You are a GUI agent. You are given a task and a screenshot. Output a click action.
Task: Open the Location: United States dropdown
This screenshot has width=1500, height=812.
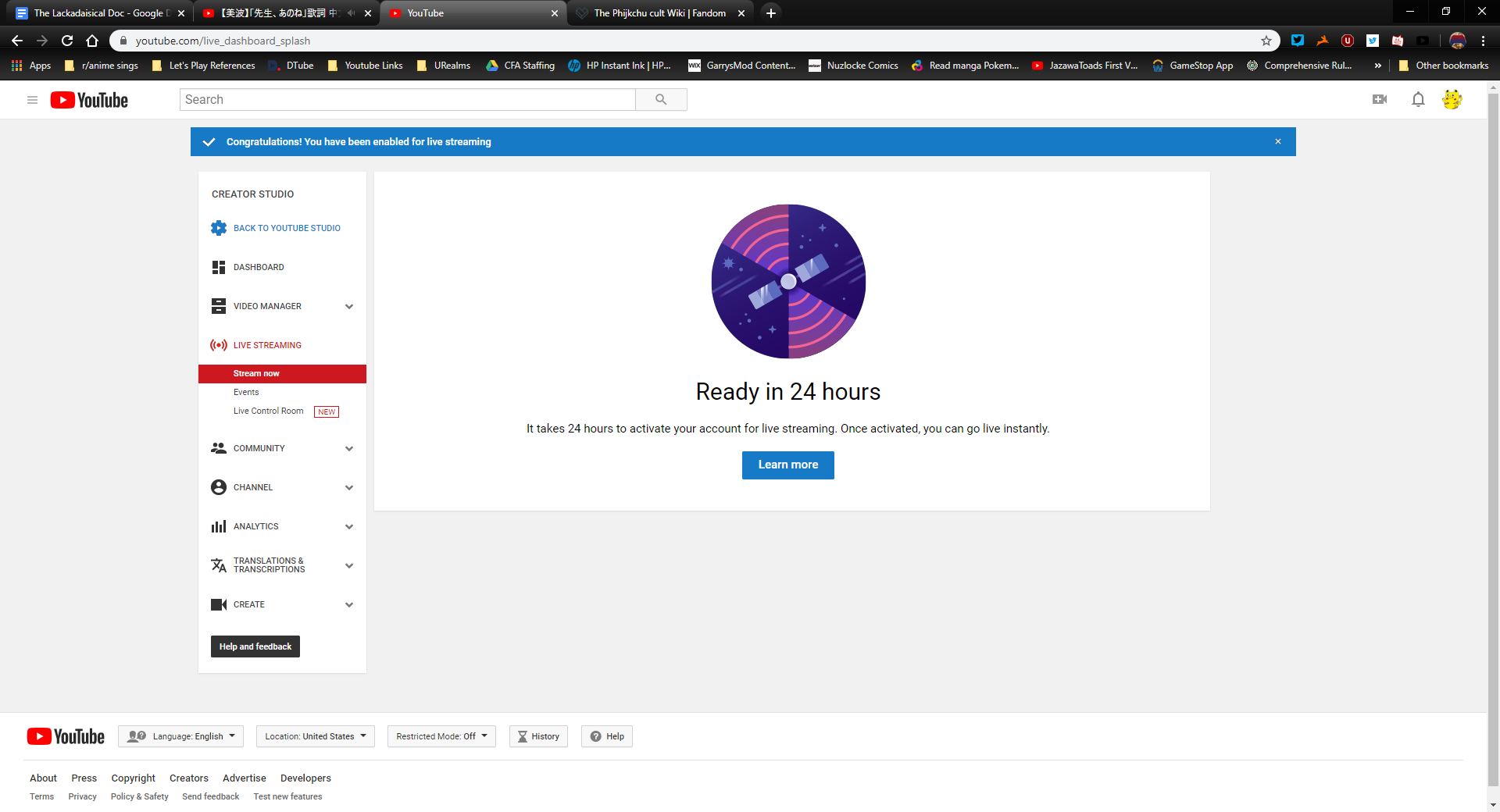click(x=316, y=736)
